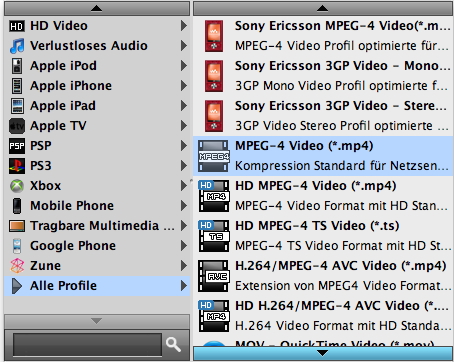The width and height of the screenshot is (454, 362).
Task: Click the HD H.264/MPEG-4 AVC filmstrip icon
Action: tap(214, 316)
